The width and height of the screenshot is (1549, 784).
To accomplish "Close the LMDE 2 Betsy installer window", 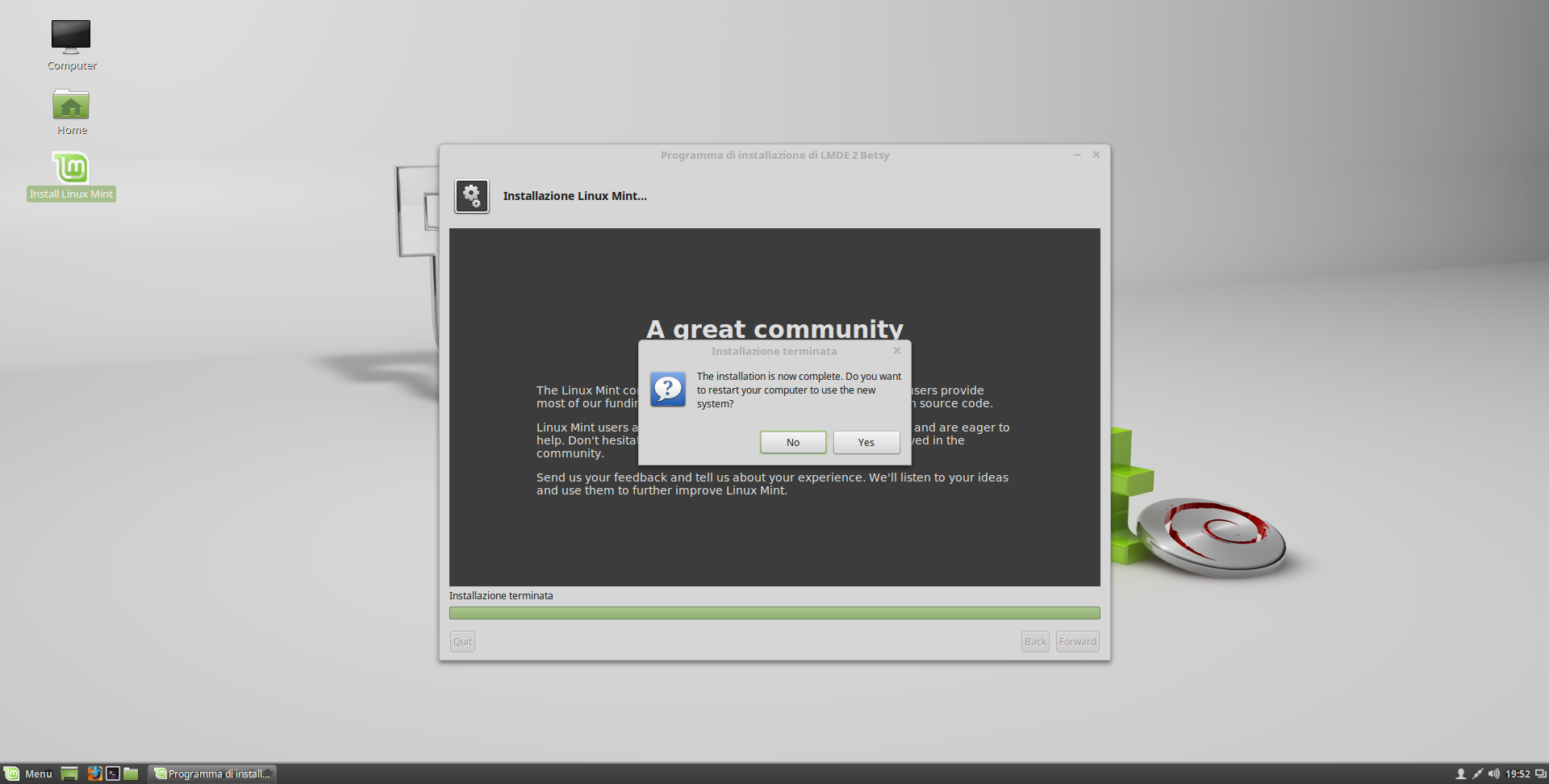I will 1096,155.
